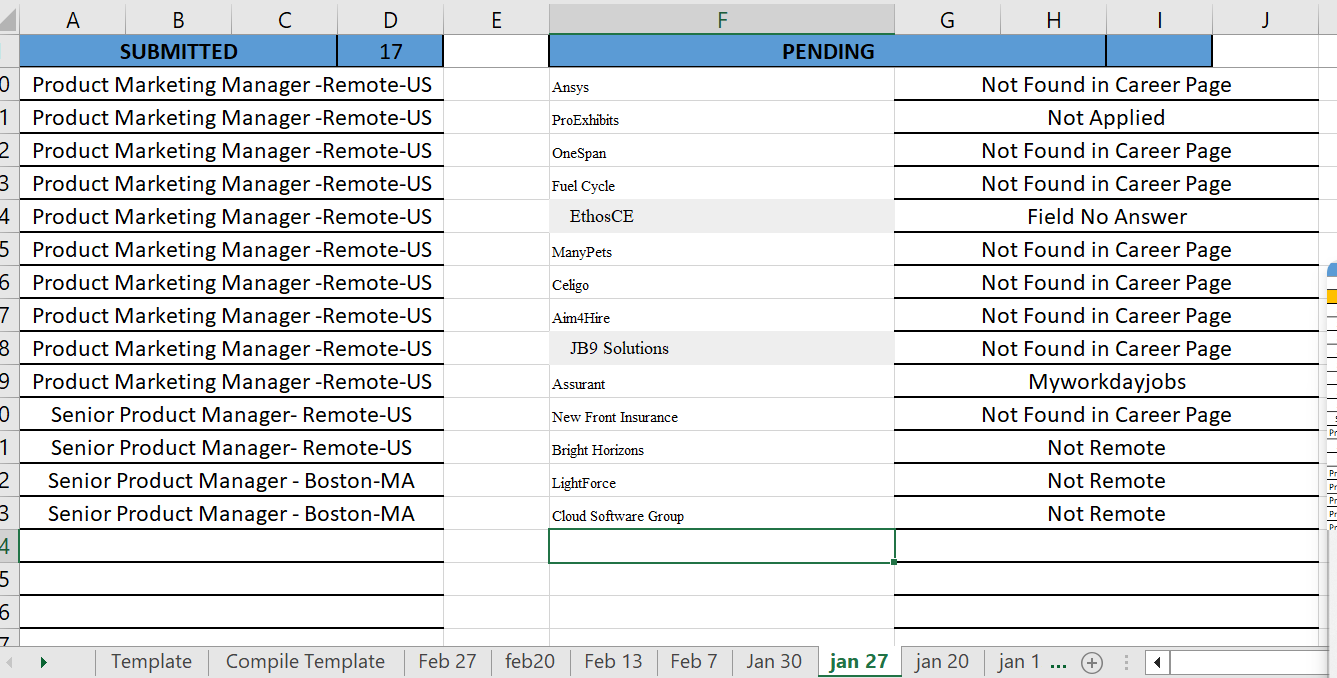Click the PENDING header cell
The width and height of the screenshot is (1337, 678).
click(x=827, y=52)
